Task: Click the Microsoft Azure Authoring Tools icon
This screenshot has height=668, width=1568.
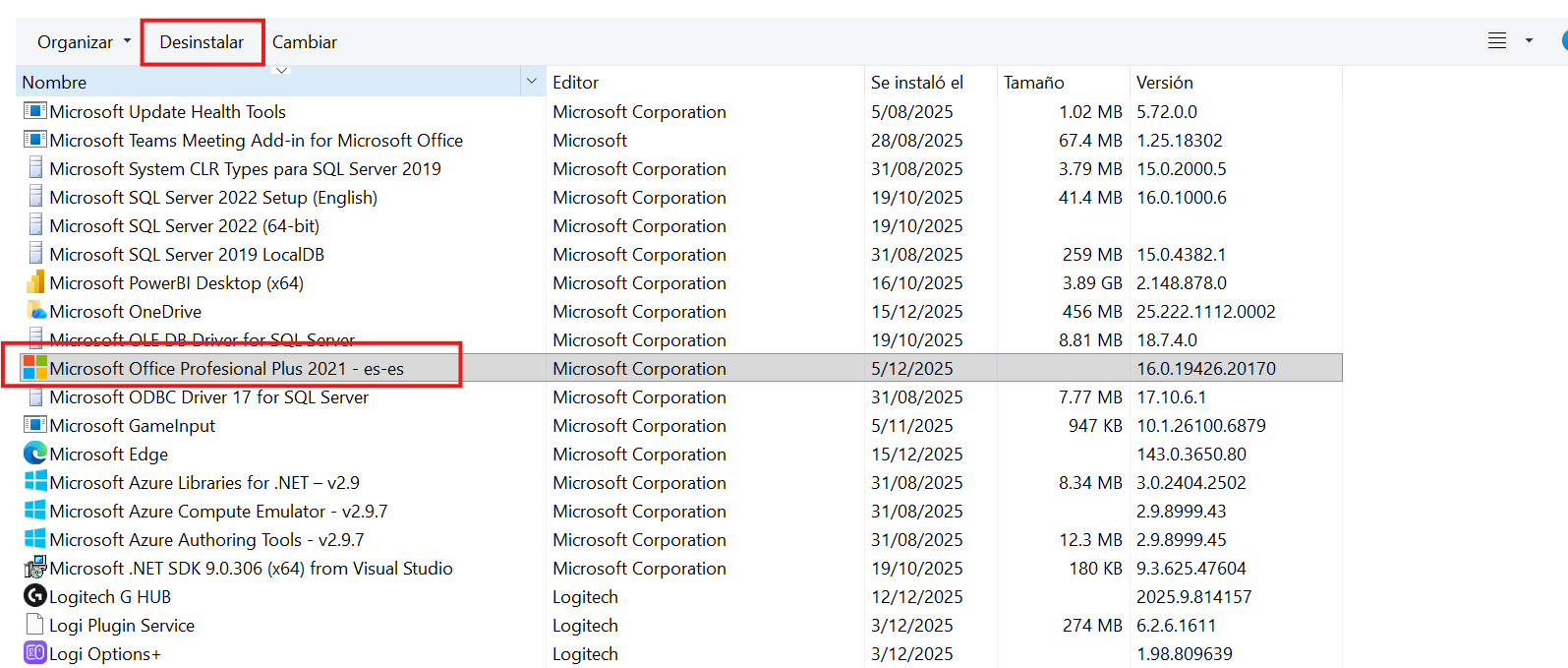Action: click(x=35, y=539)
